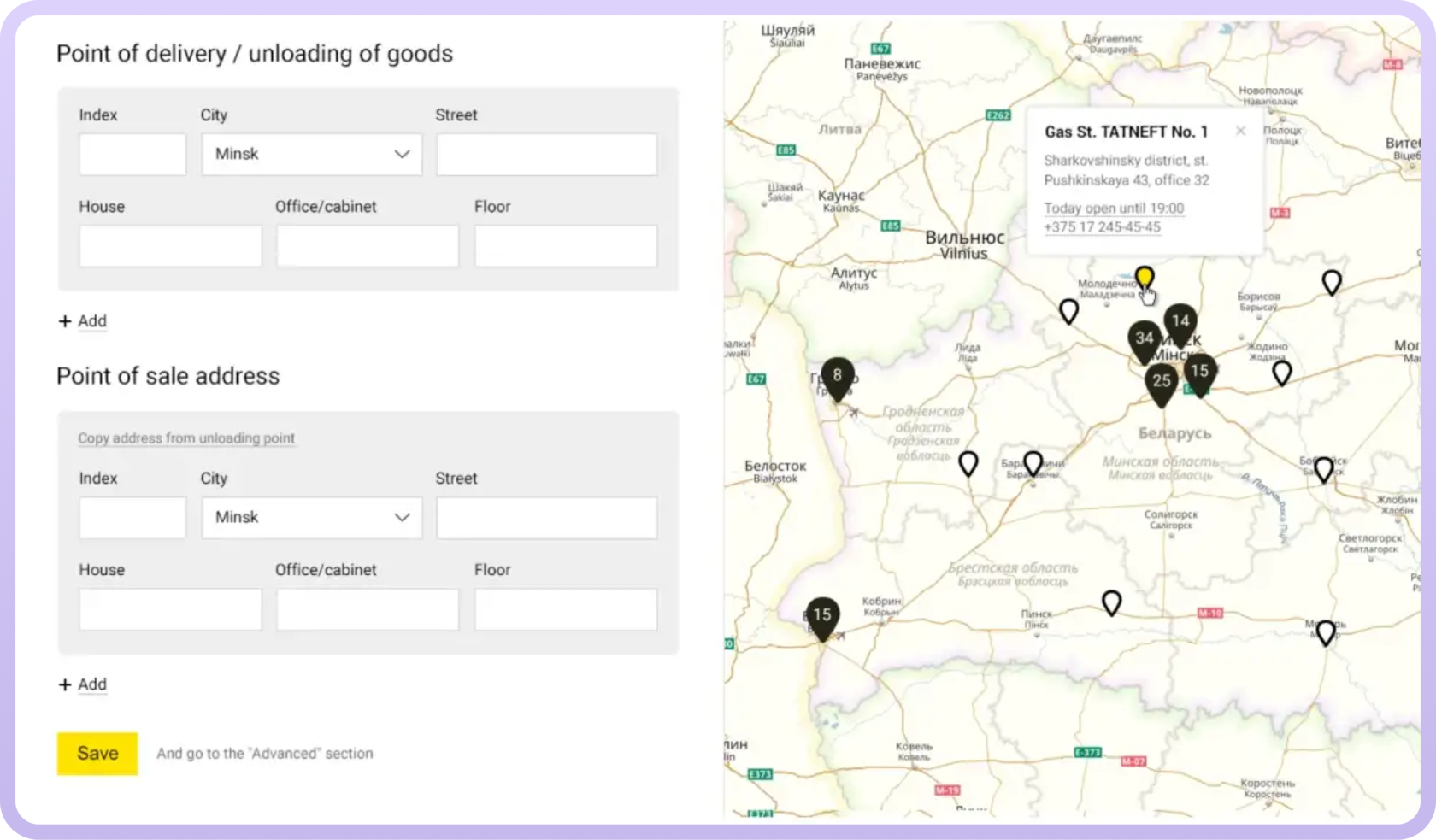Click the map cluster marker labeled 34
The width and height of the screenshot is (1436, 840).
(x=1144, y=339)
